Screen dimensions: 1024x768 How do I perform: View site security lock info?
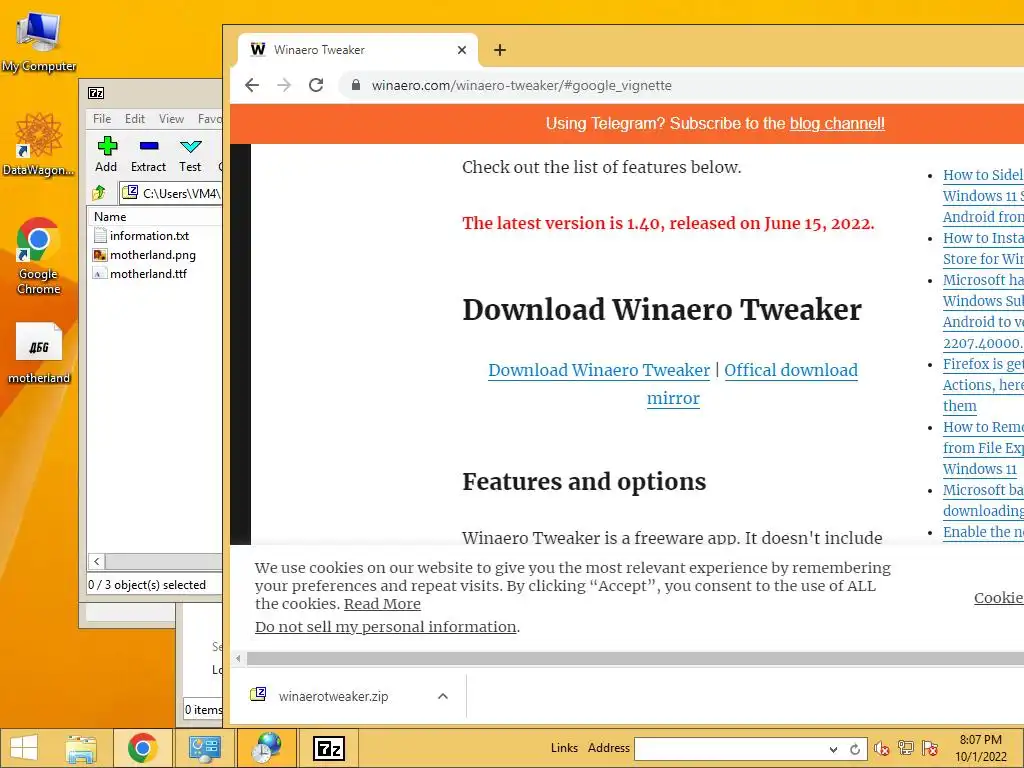pyautogui.click(x=356, y=85)
